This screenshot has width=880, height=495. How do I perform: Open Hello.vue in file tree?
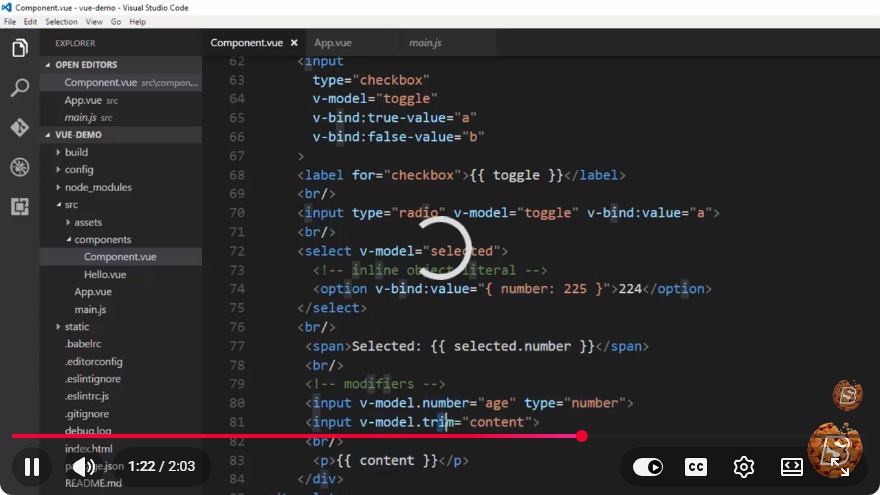105,274
